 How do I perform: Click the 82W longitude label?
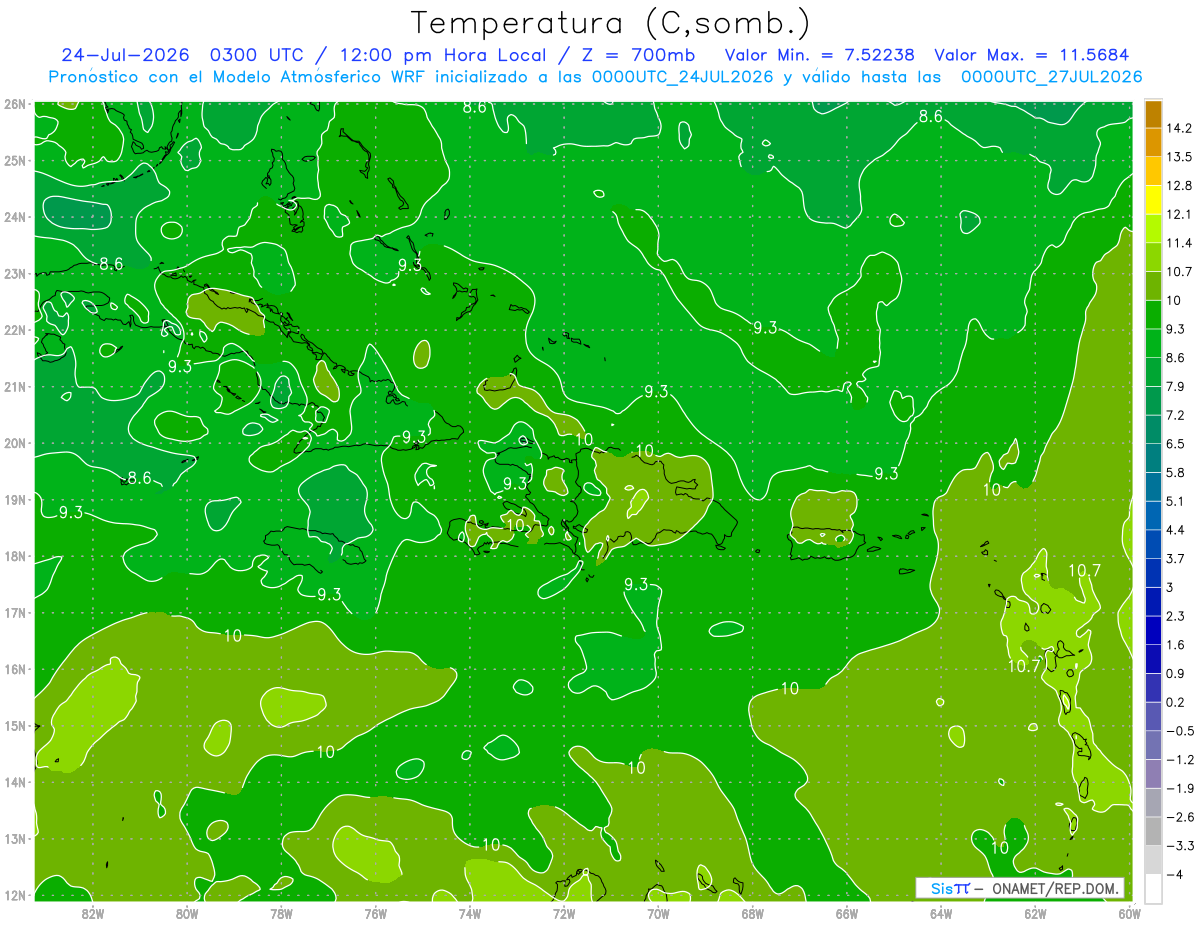(x=92, y=913)
